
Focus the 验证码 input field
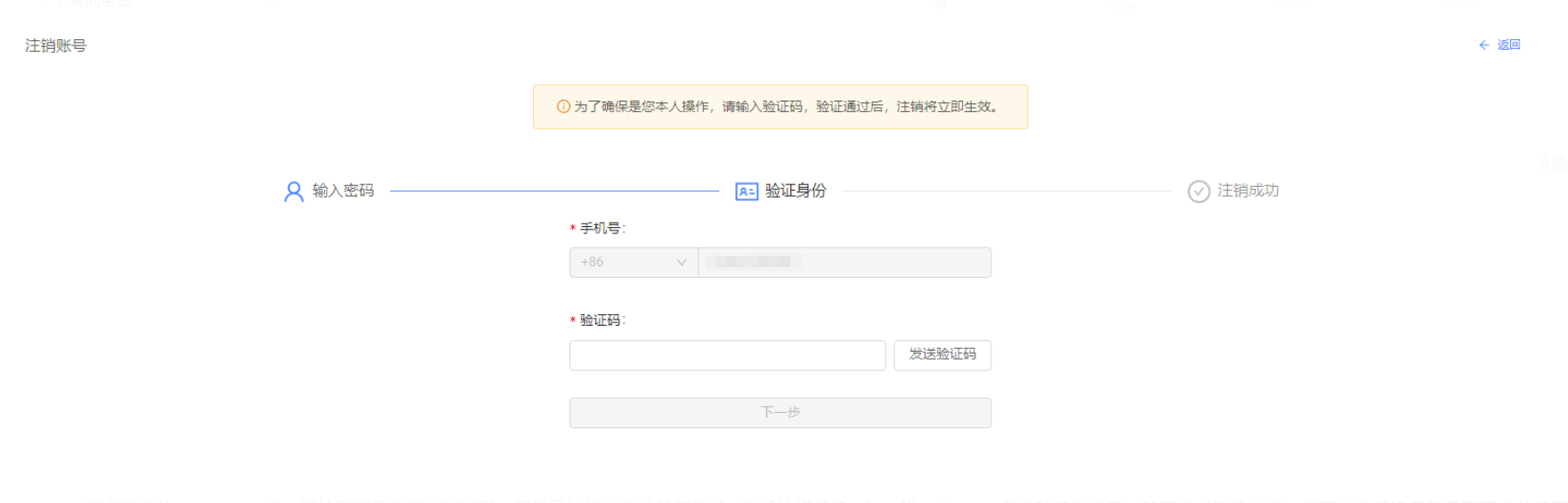coord(727,355)
